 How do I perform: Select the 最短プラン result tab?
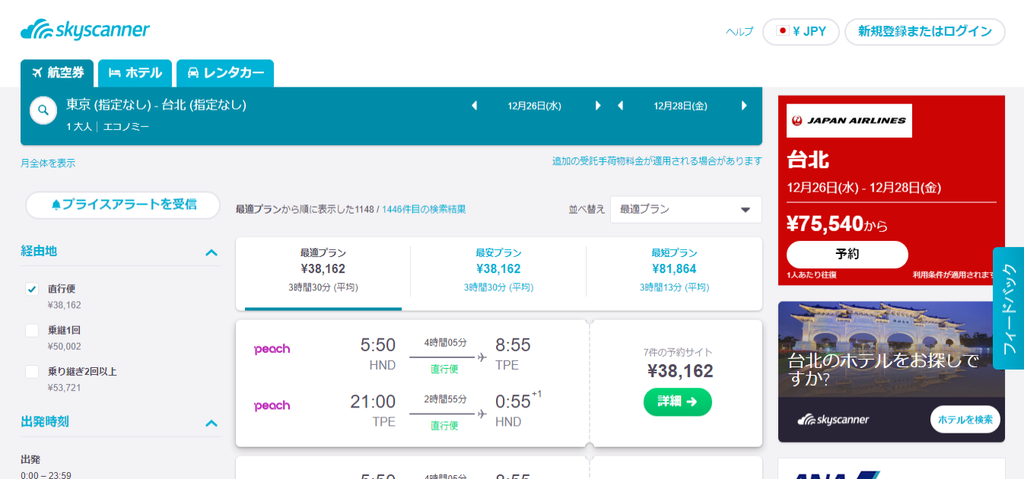click(674, 270)
